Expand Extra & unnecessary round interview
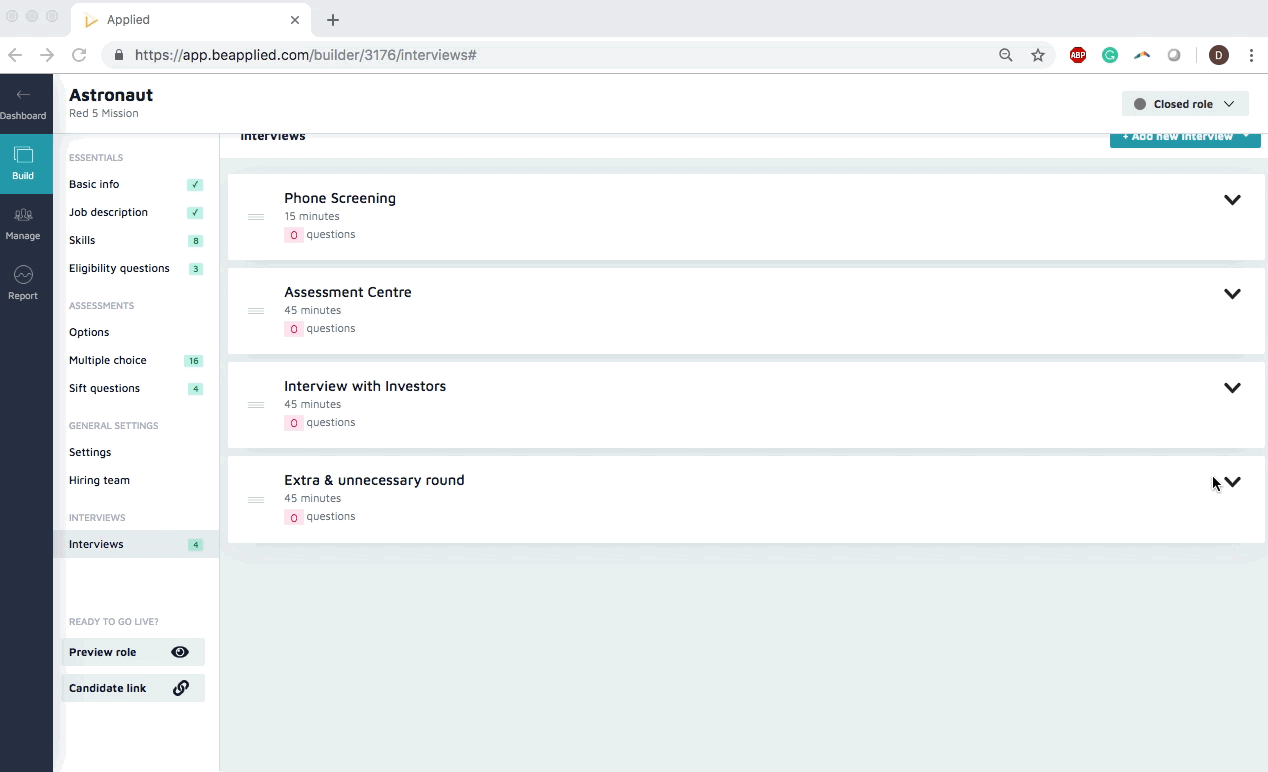Screen dimensions: 1268x772 (1232, 482)
